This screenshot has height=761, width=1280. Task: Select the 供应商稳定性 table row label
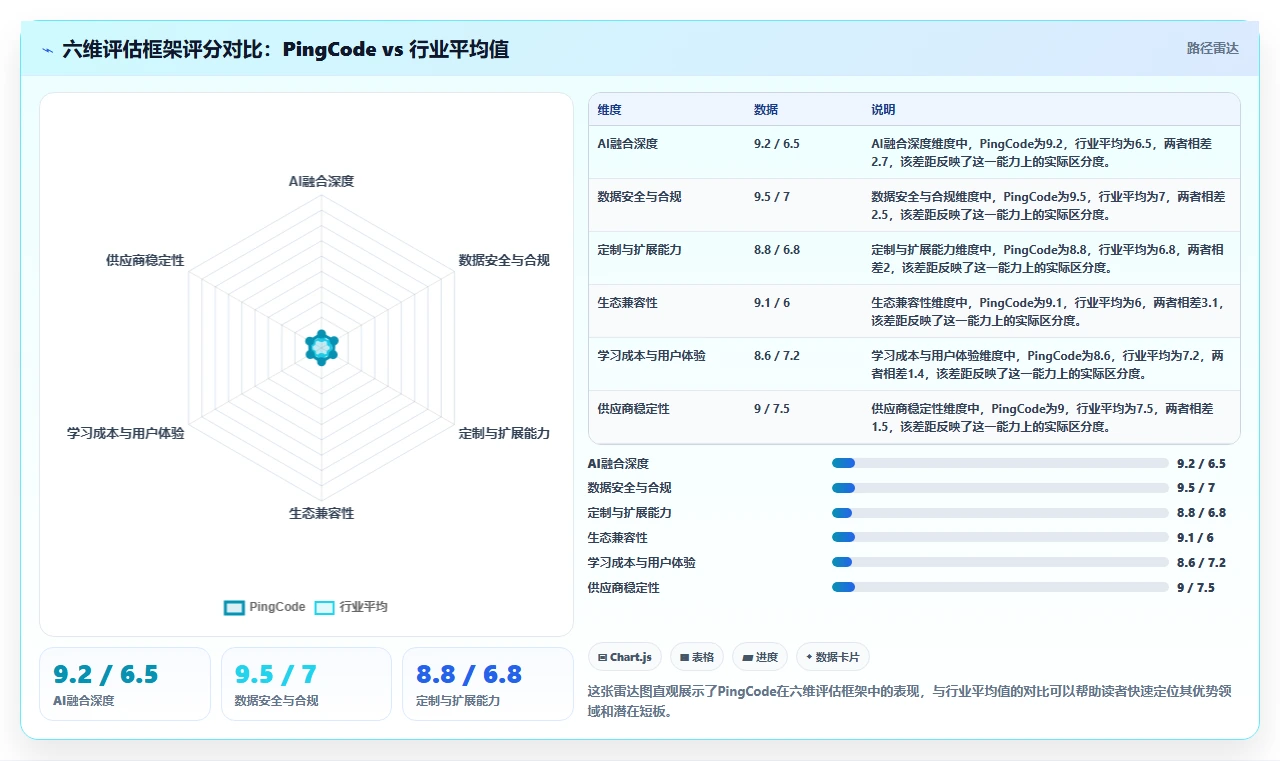click(x=633, y=409)
